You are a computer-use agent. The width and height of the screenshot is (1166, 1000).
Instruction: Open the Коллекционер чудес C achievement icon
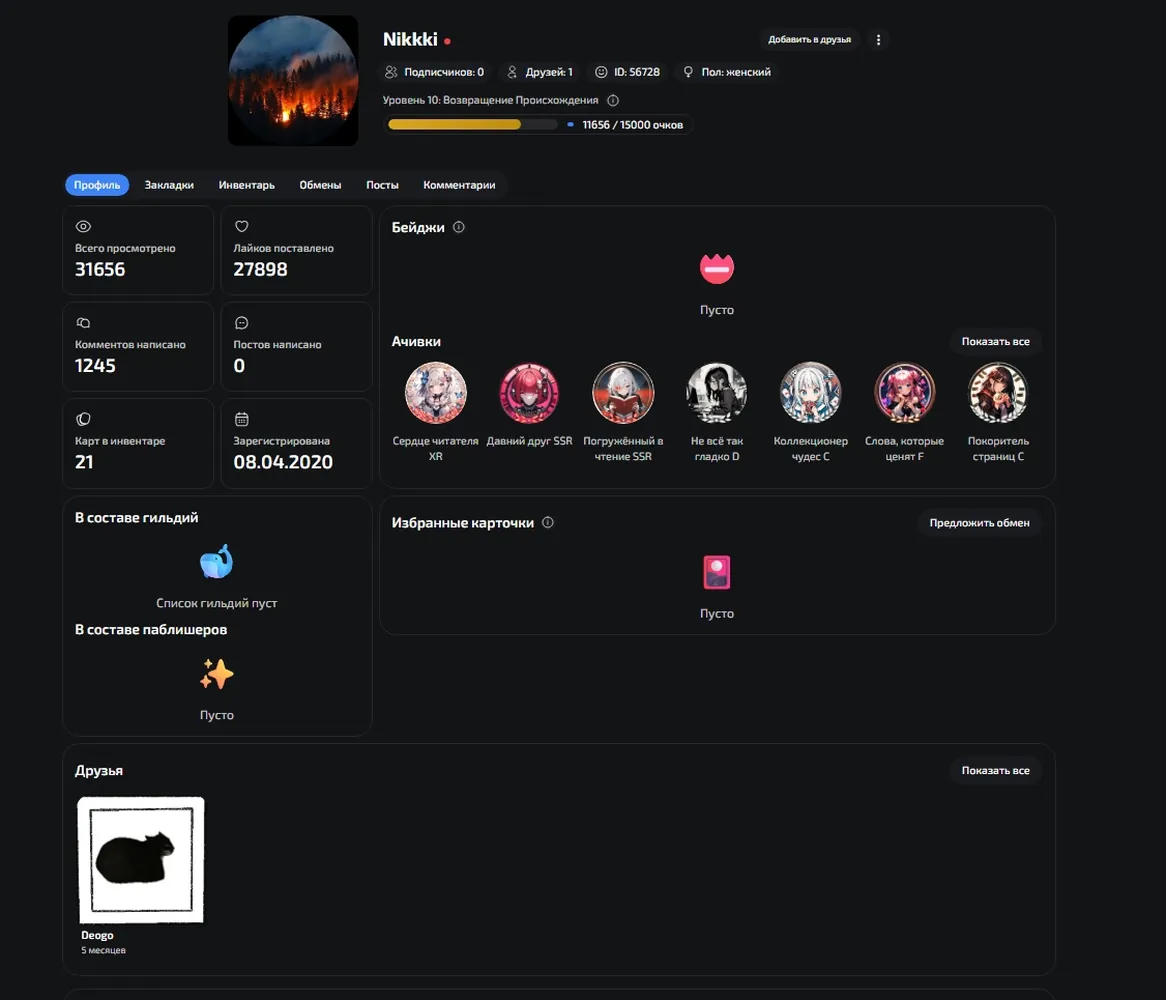pos(811,393)
